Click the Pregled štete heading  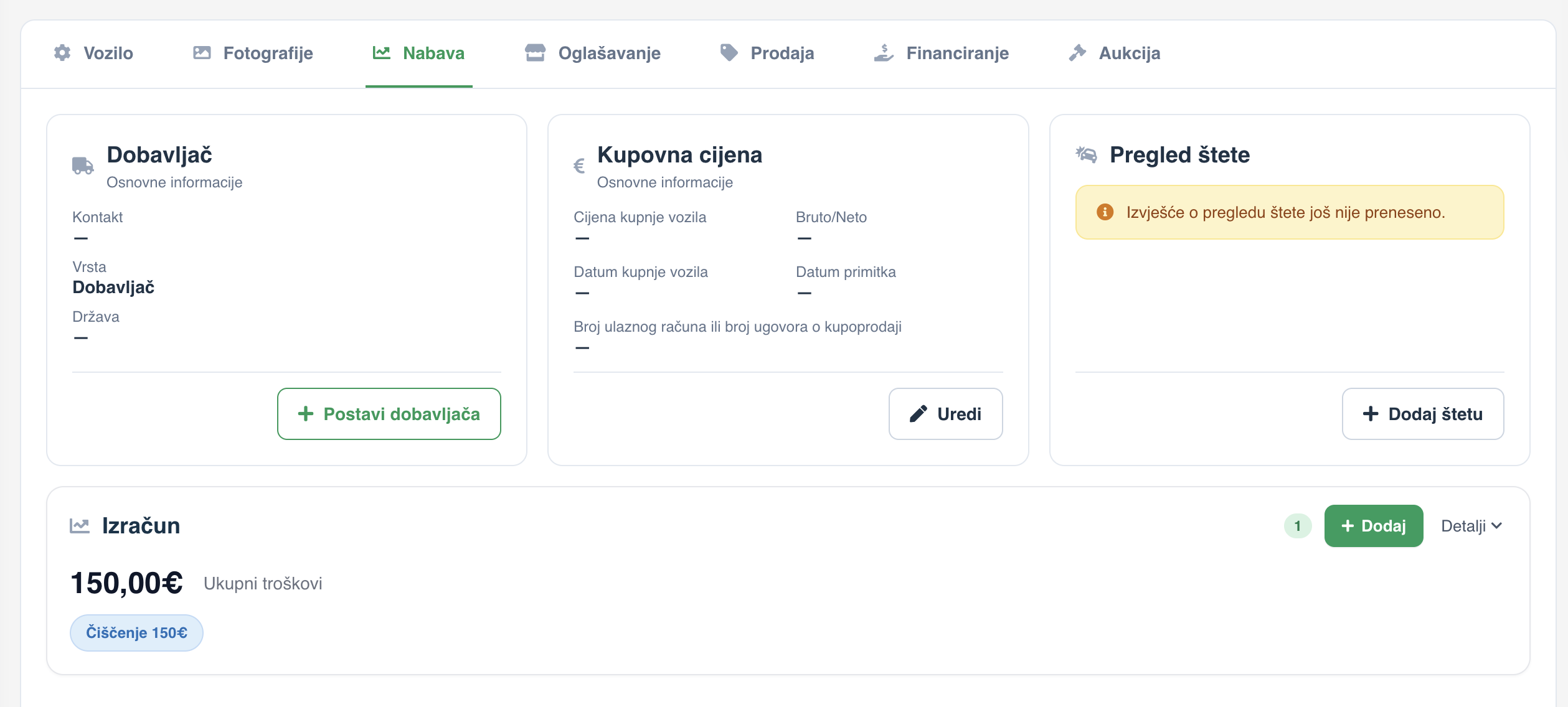coord(1179,155)
